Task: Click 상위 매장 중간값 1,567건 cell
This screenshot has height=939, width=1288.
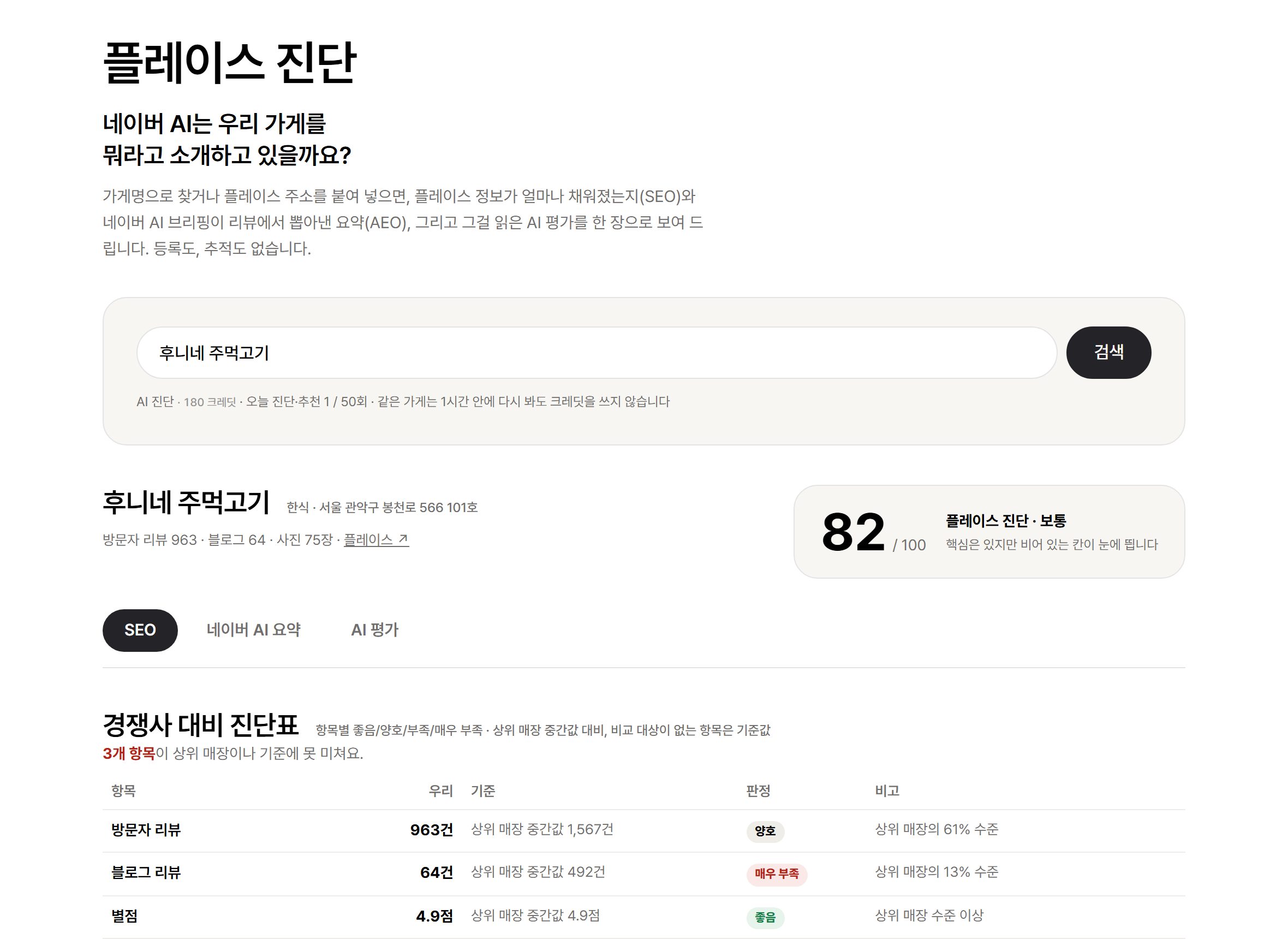Action: pos(542,829)
